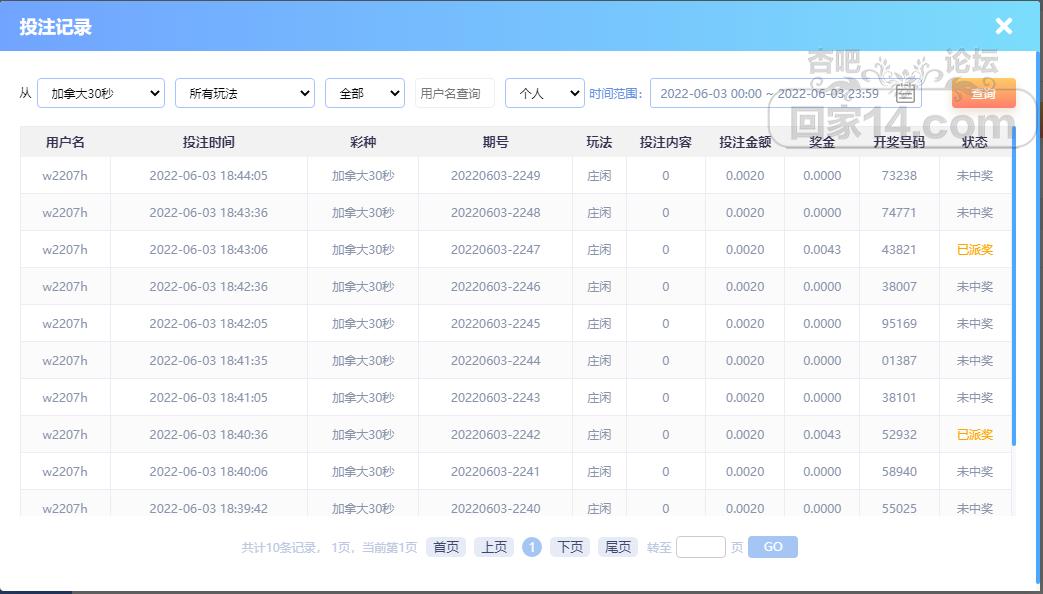Close the 投注记录 dialog with X icon
This screenshot has width=1043, height=594.
point(1003,26)
